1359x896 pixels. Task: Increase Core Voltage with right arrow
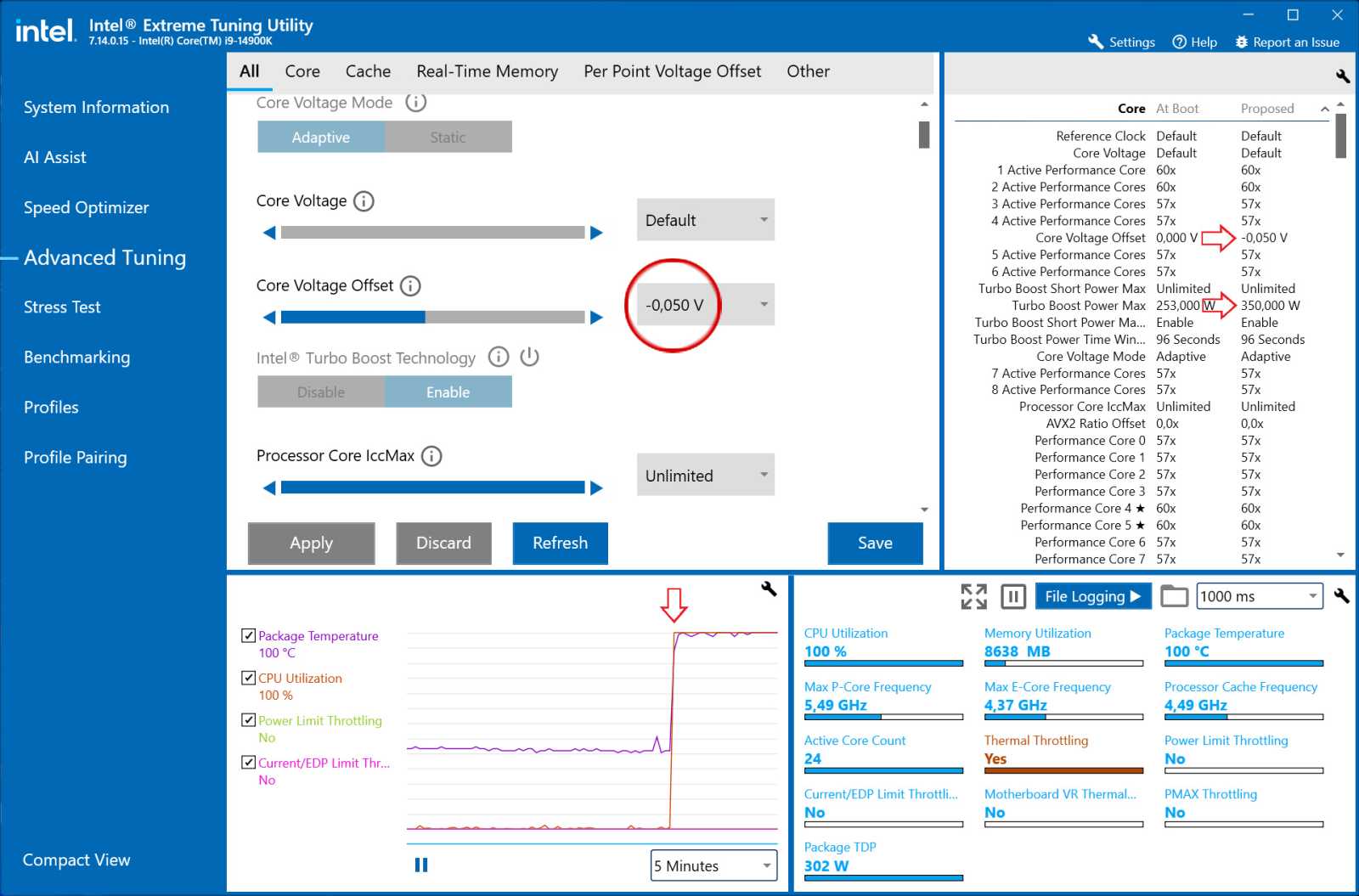(596, 233)
